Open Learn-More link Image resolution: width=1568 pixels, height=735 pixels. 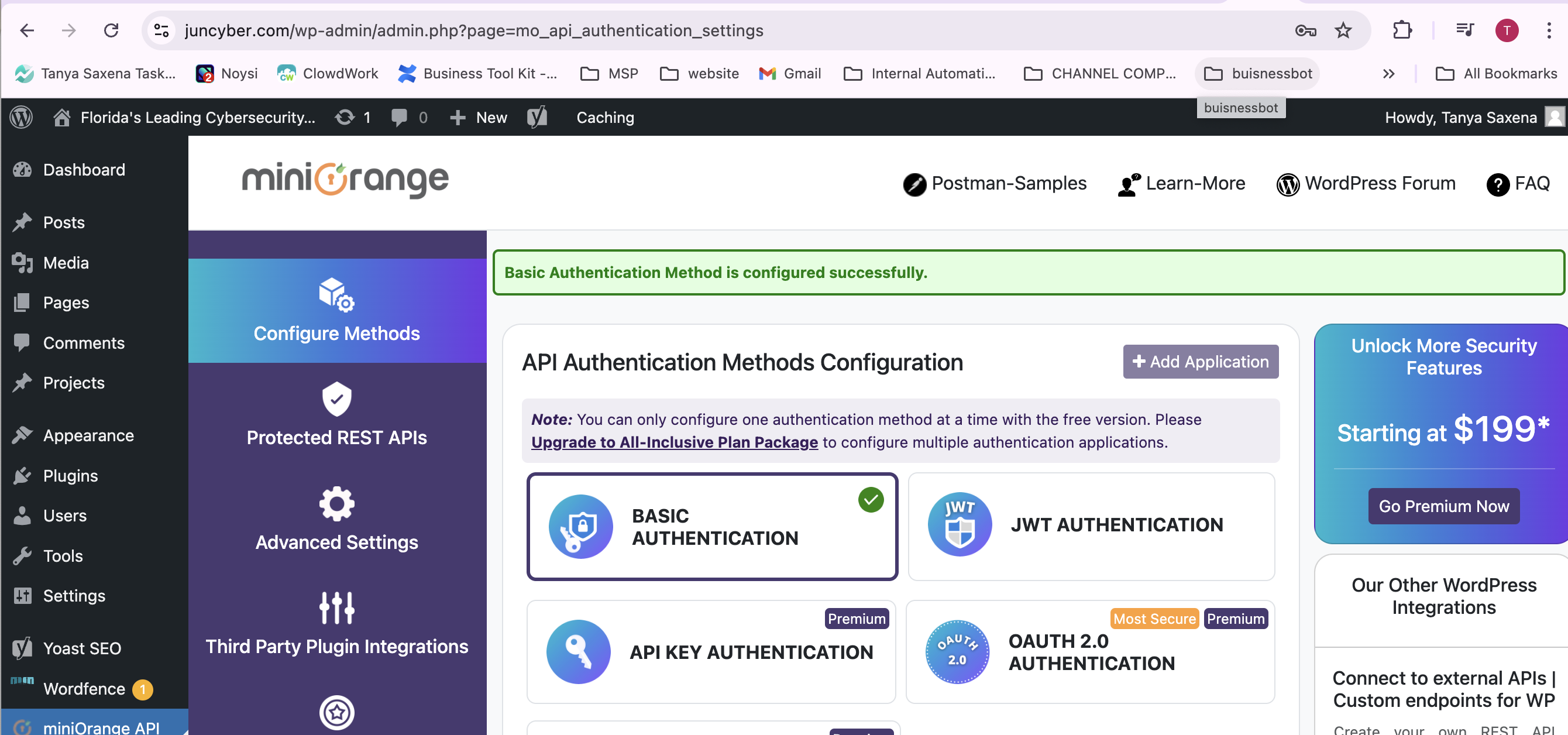1181,183
